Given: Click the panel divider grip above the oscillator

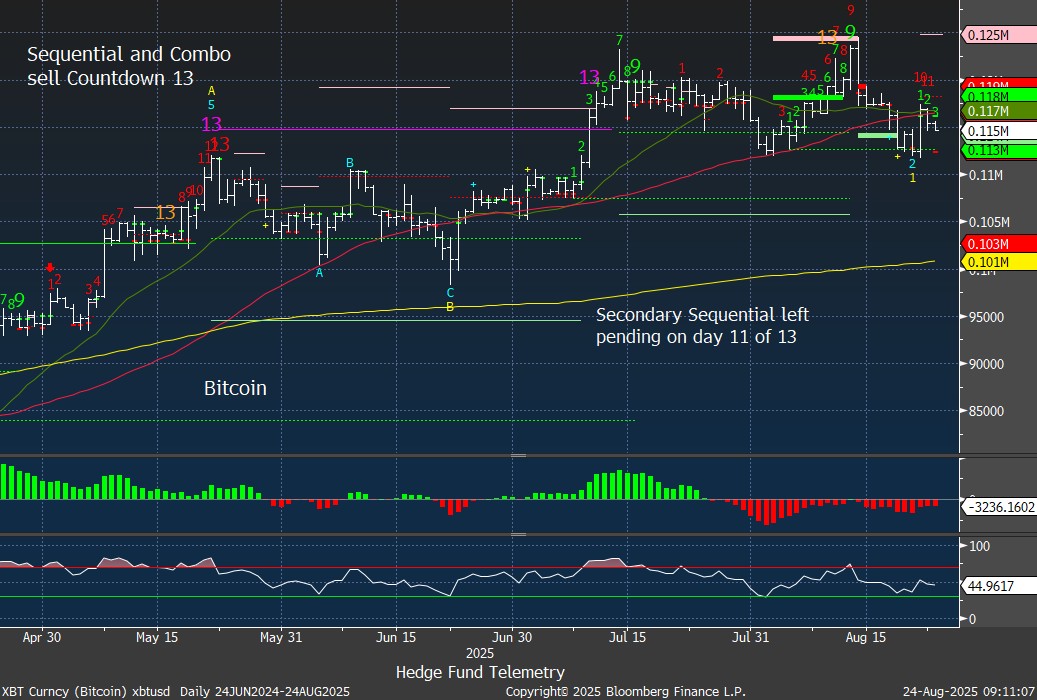Looking at the screenshot, I should [518, 534].
